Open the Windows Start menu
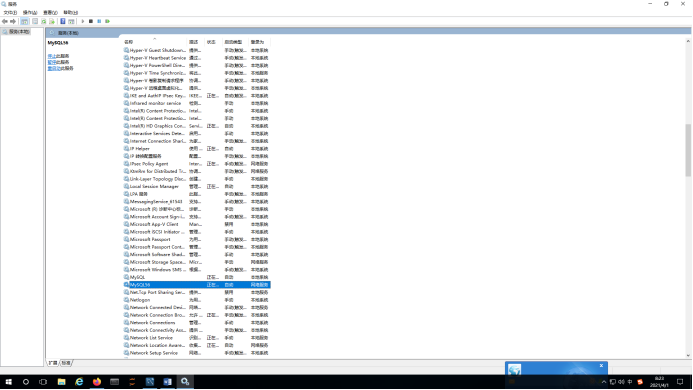Screen dimensions: 693x390 (8, 382)
